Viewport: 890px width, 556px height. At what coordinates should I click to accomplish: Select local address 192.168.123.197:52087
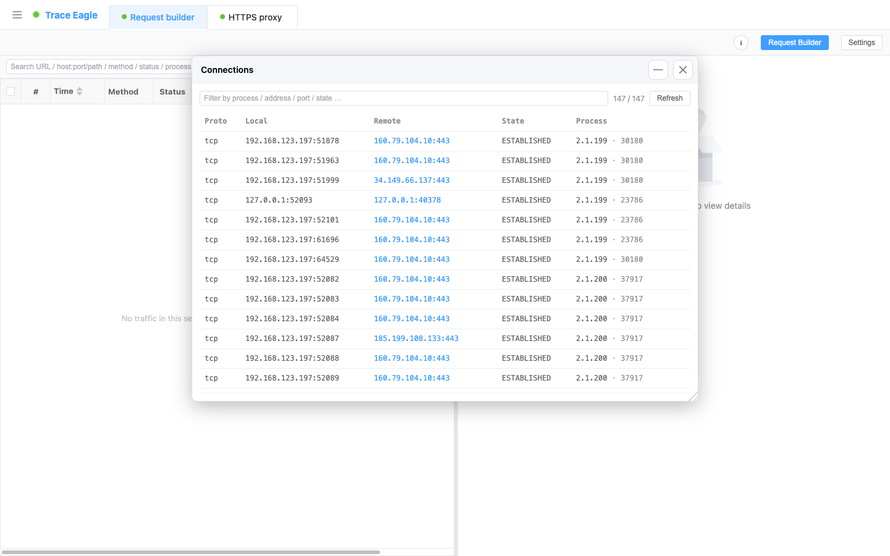pos(292,339)
